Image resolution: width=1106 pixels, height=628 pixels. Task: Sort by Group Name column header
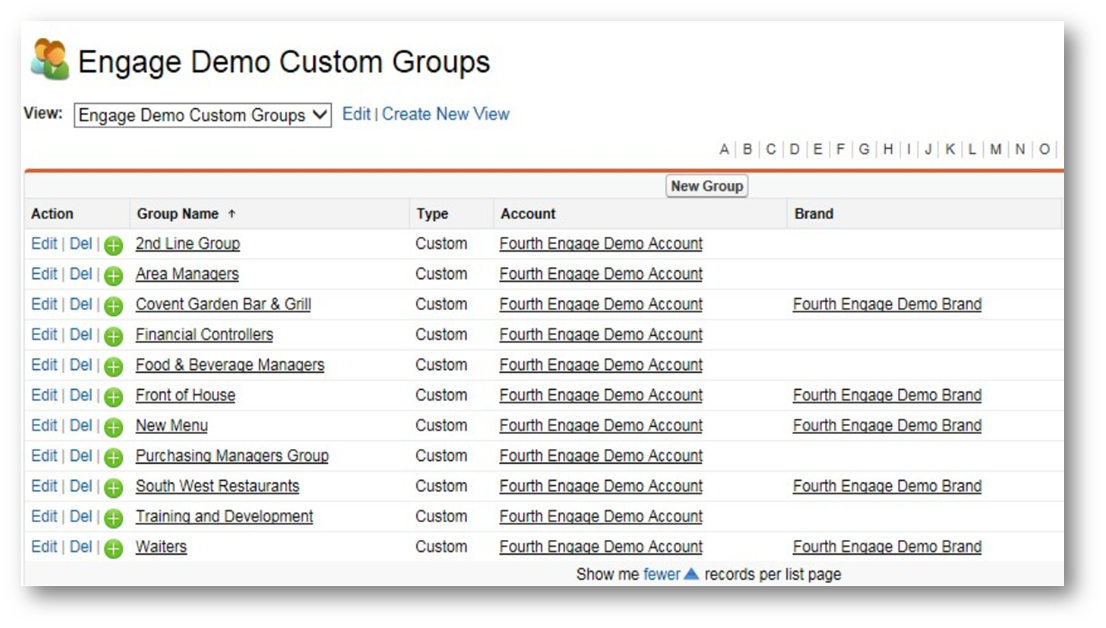point(178,214)
